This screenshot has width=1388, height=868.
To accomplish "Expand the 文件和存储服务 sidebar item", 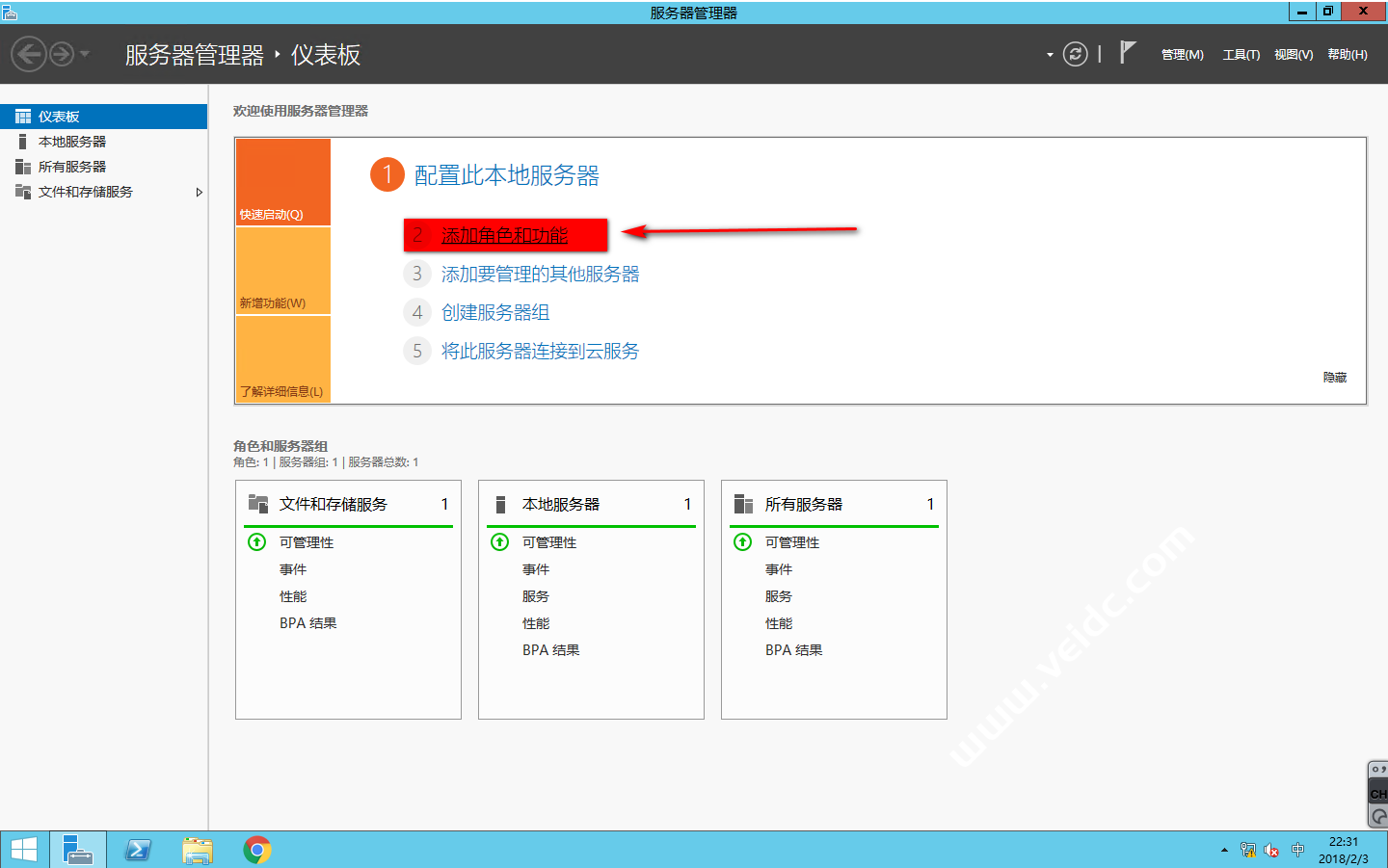I will click(199, 192).
